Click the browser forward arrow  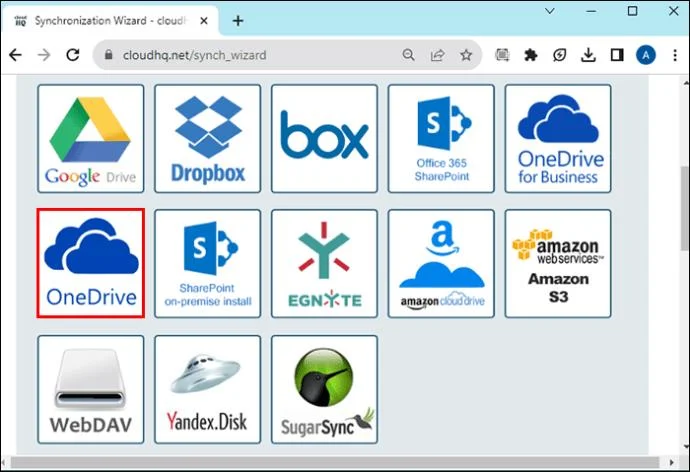tap(44, 55)
